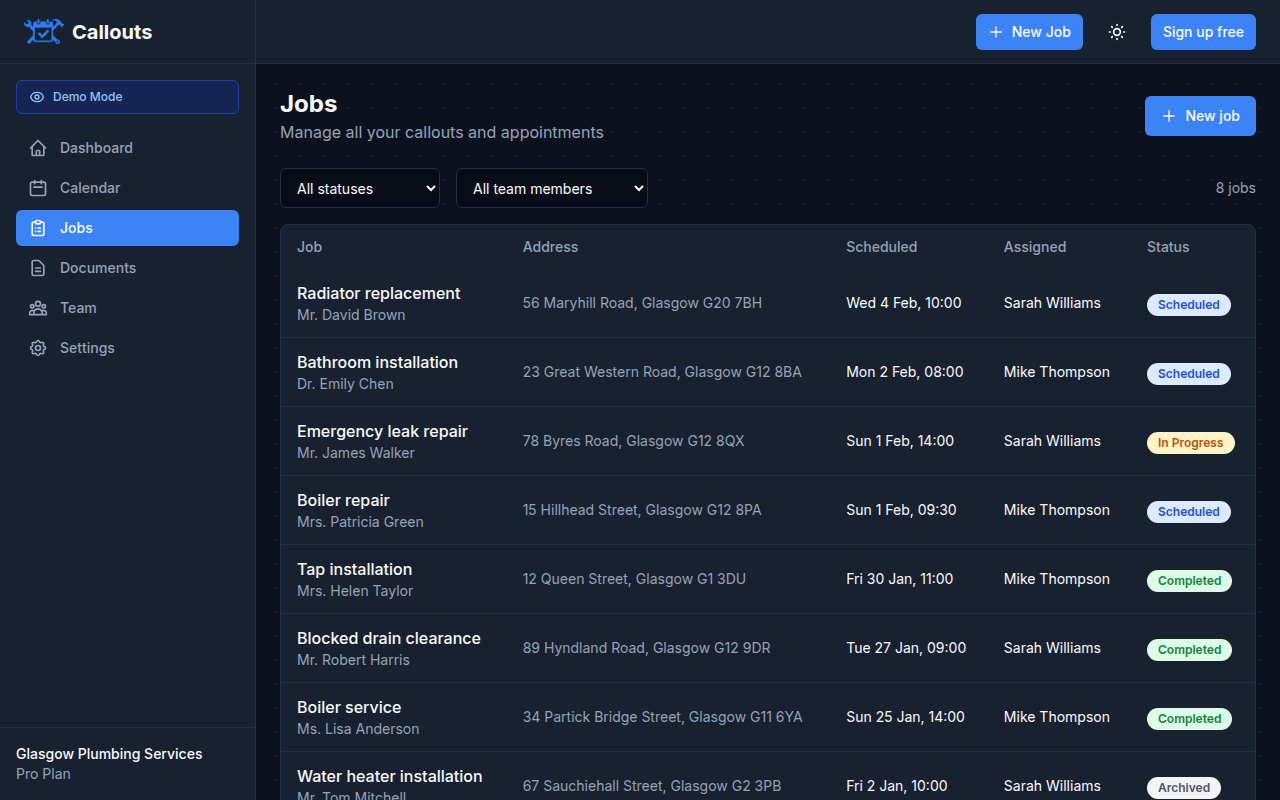Select the Team members icon
Image resolution: width=1280 pixels, height=800 pixels.
[37, 307]
